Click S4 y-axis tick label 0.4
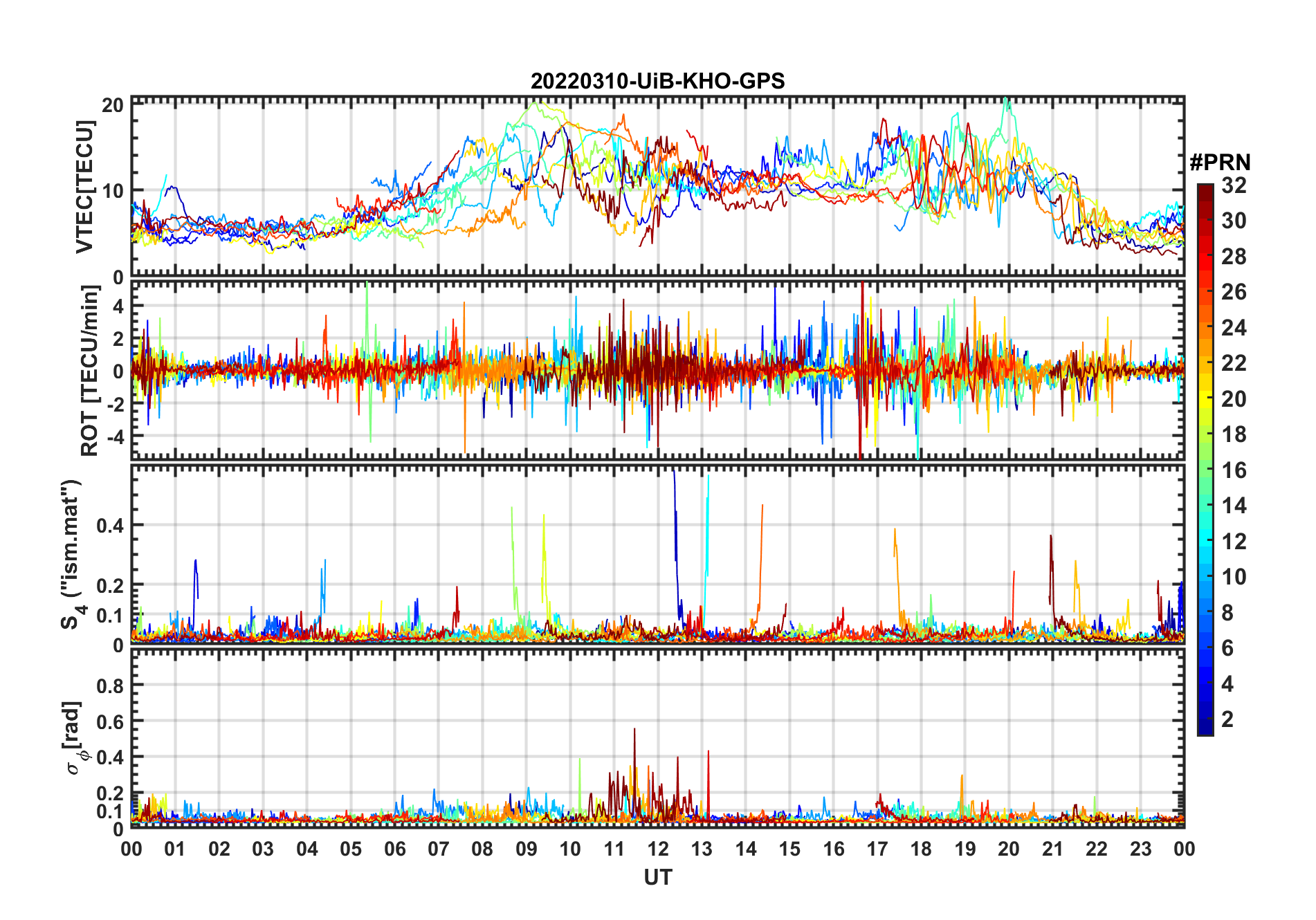This screenshot has height=920, width=1316. coord(110,526)
